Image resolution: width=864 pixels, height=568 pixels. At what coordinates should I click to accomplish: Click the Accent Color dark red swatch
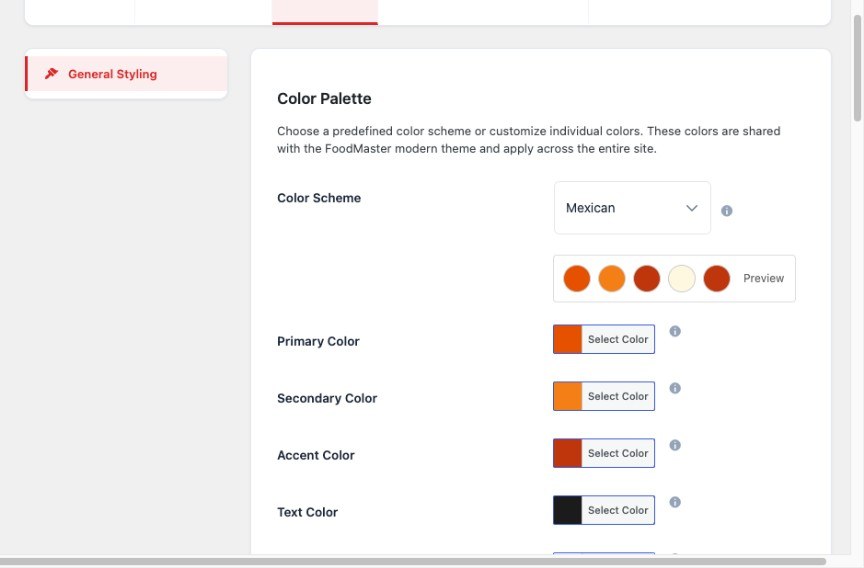(x=568, y=453)
